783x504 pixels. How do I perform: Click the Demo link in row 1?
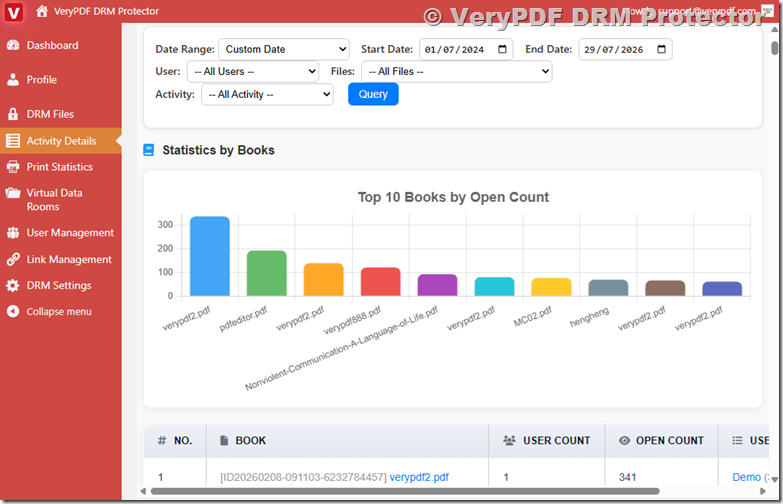[746, 477]
